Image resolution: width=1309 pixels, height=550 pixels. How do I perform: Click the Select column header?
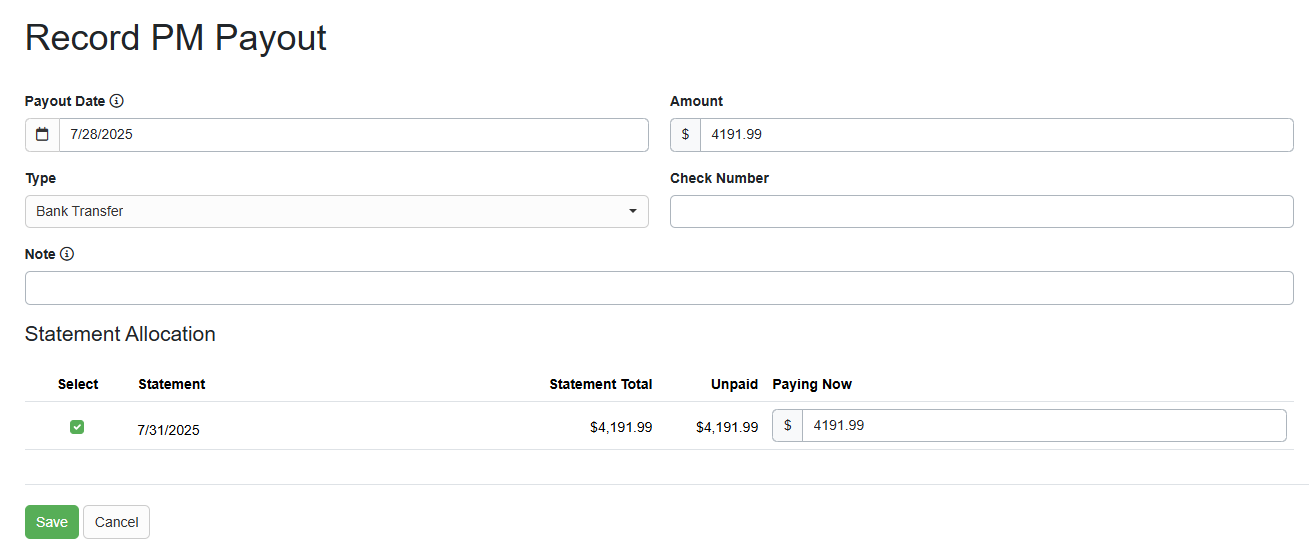pyautogui.click(x=78, y=384)
